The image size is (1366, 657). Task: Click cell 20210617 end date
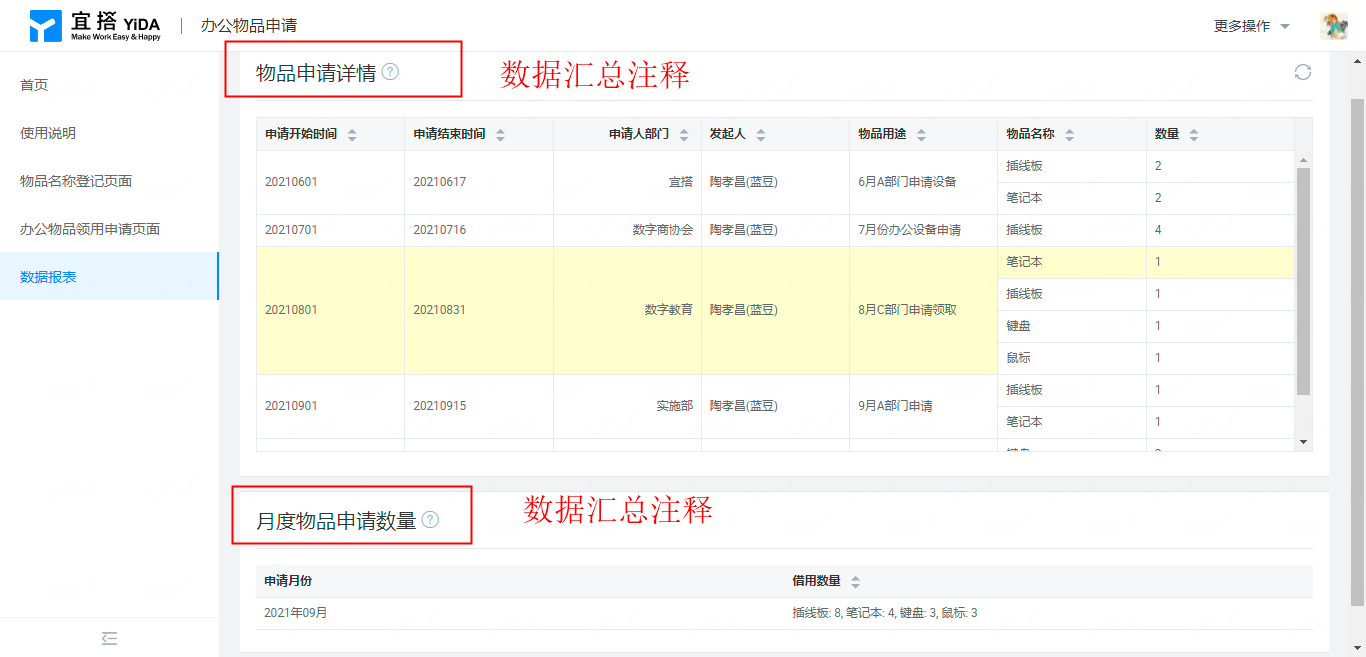pos(478,182)
